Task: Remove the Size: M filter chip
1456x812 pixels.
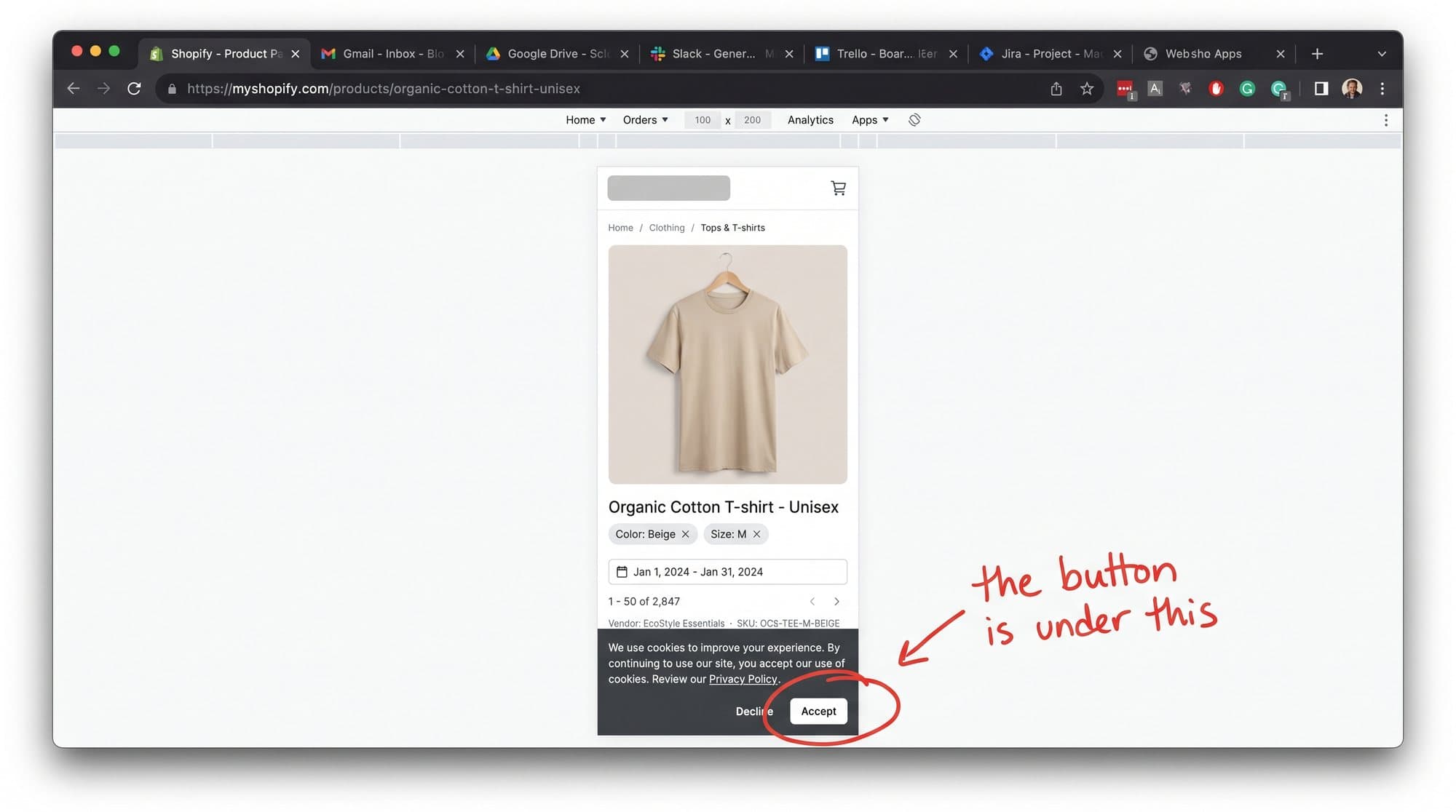Action: pos(756,534)
